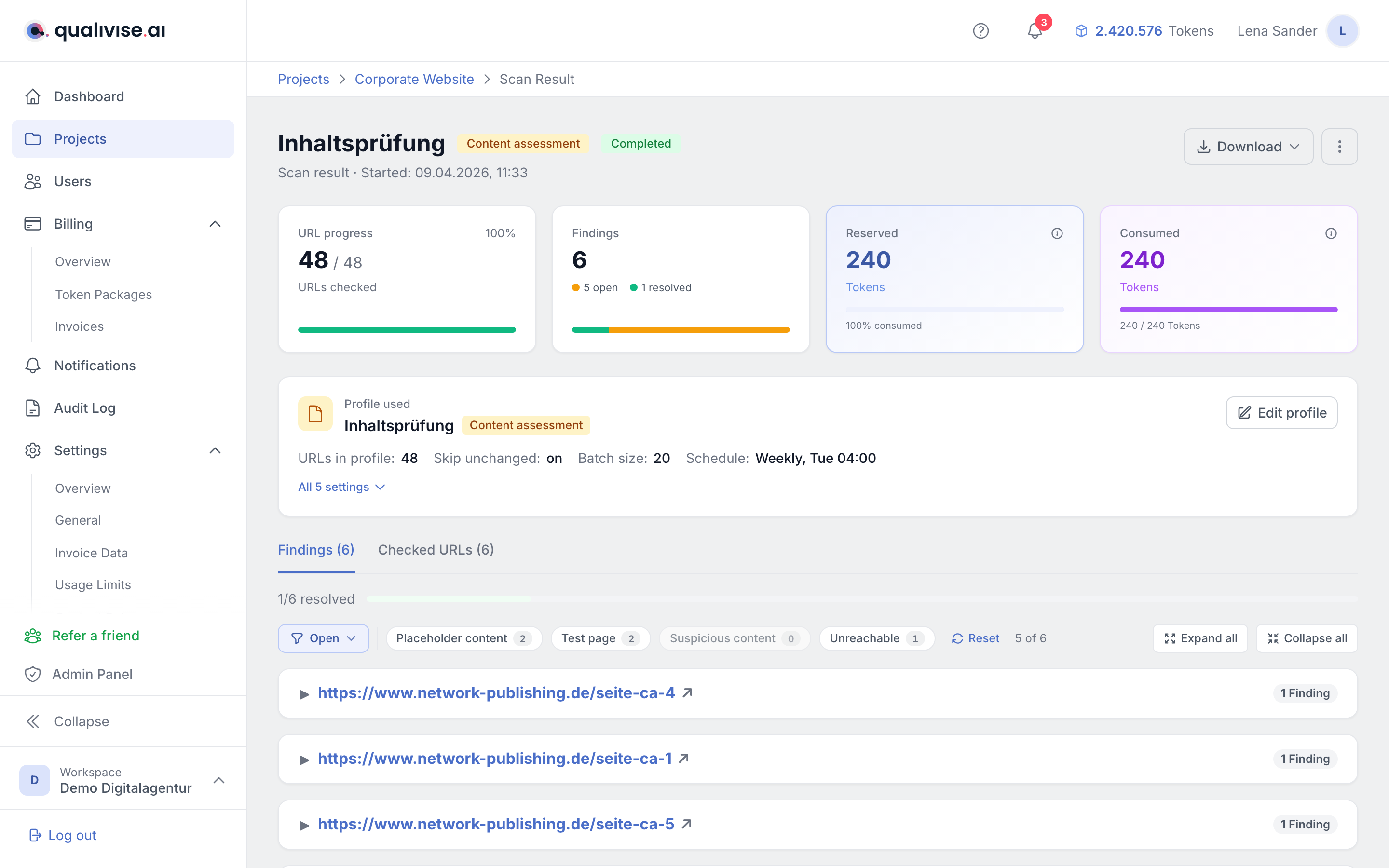
Task: Click the Dashboard home icon
Action: [x=33, y=96]
